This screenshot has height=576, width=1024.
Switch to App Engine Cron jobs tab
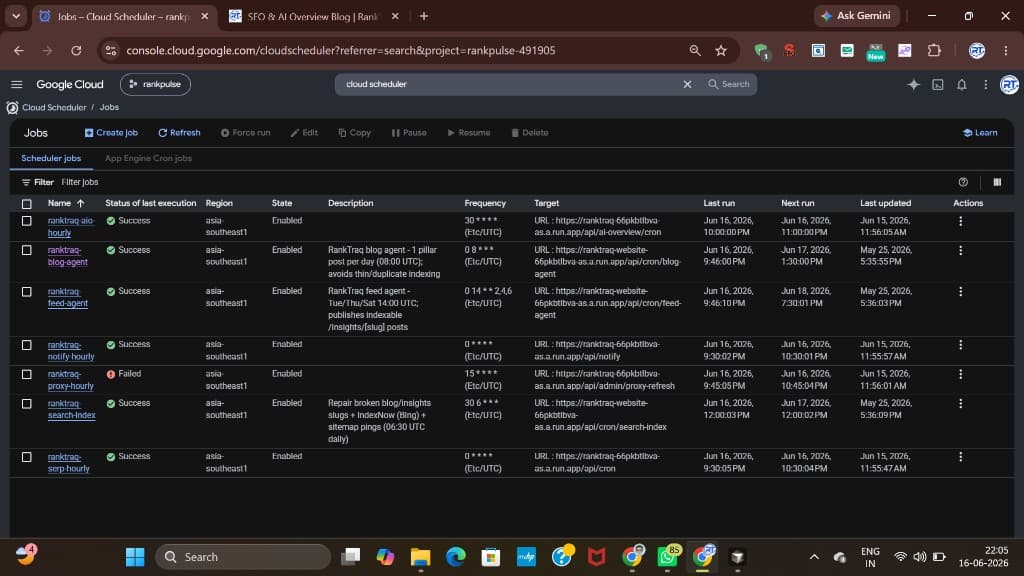pos(148,158)
